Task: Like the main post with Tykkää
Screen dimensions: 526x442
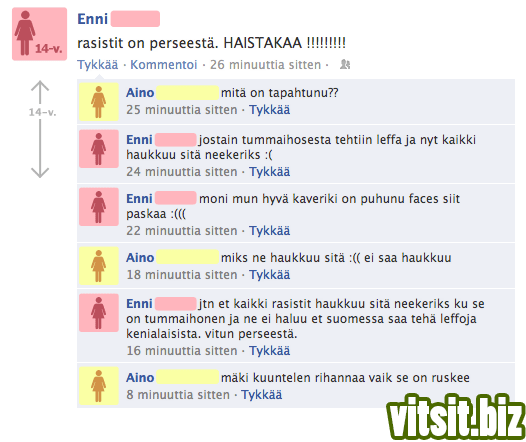Action: [98, 64]
